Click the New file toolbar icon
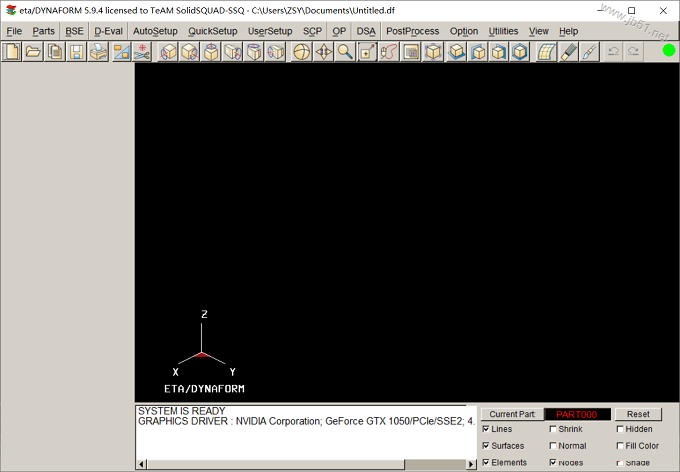 (x=12, y=52)
